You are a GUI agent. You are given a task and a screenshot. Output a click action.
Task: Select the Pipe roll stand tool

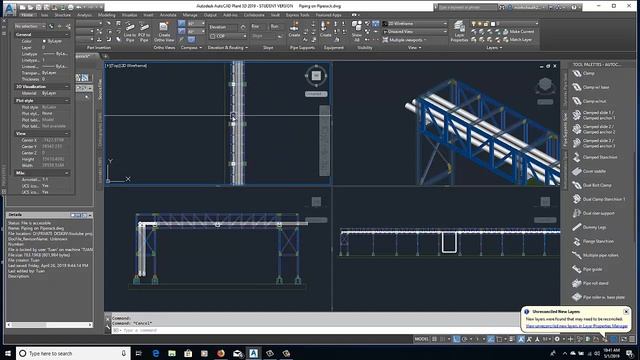(590, 283)
